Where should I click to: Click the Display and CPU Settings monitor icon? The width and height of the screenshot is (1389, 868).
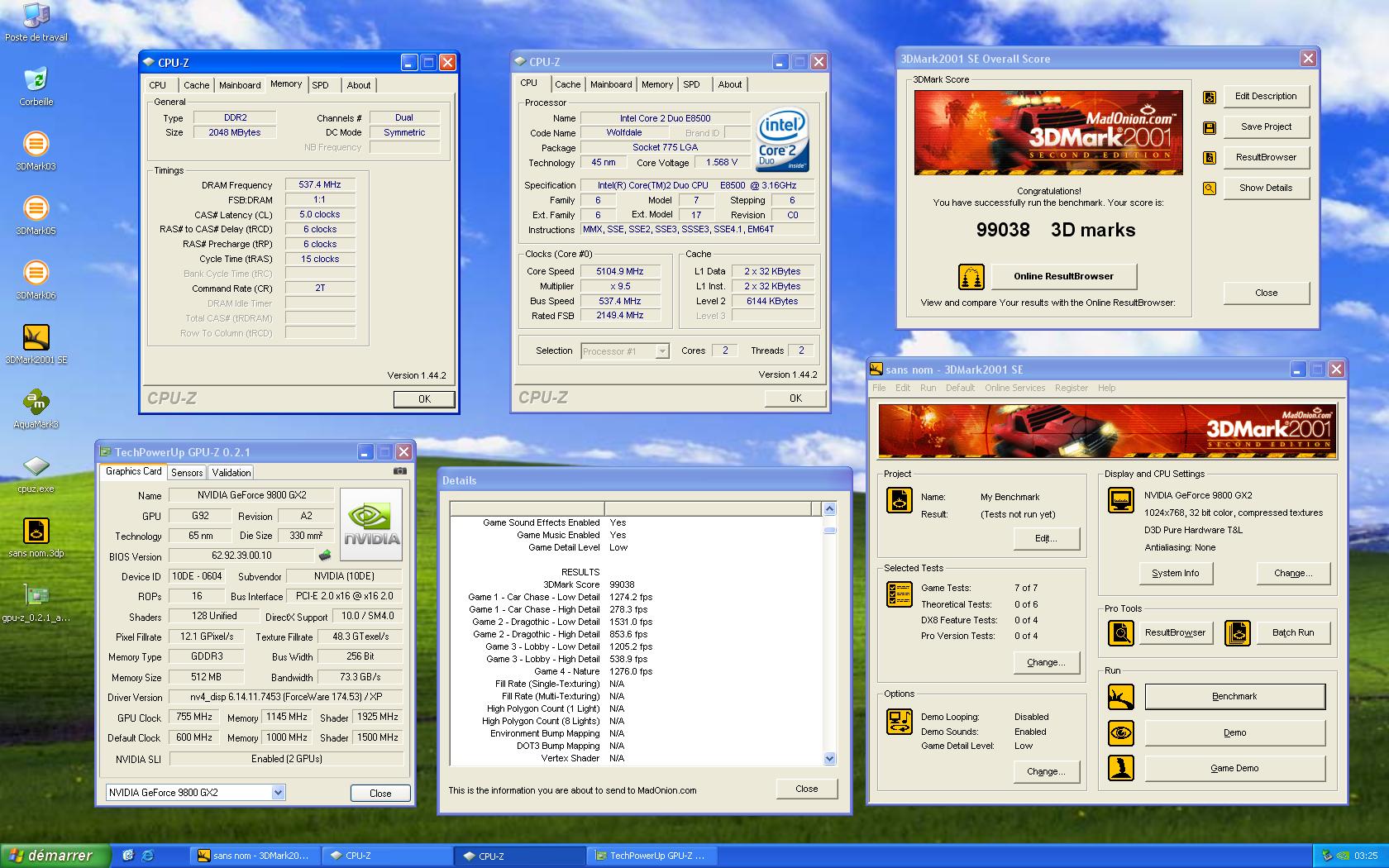click(1121, 500)
